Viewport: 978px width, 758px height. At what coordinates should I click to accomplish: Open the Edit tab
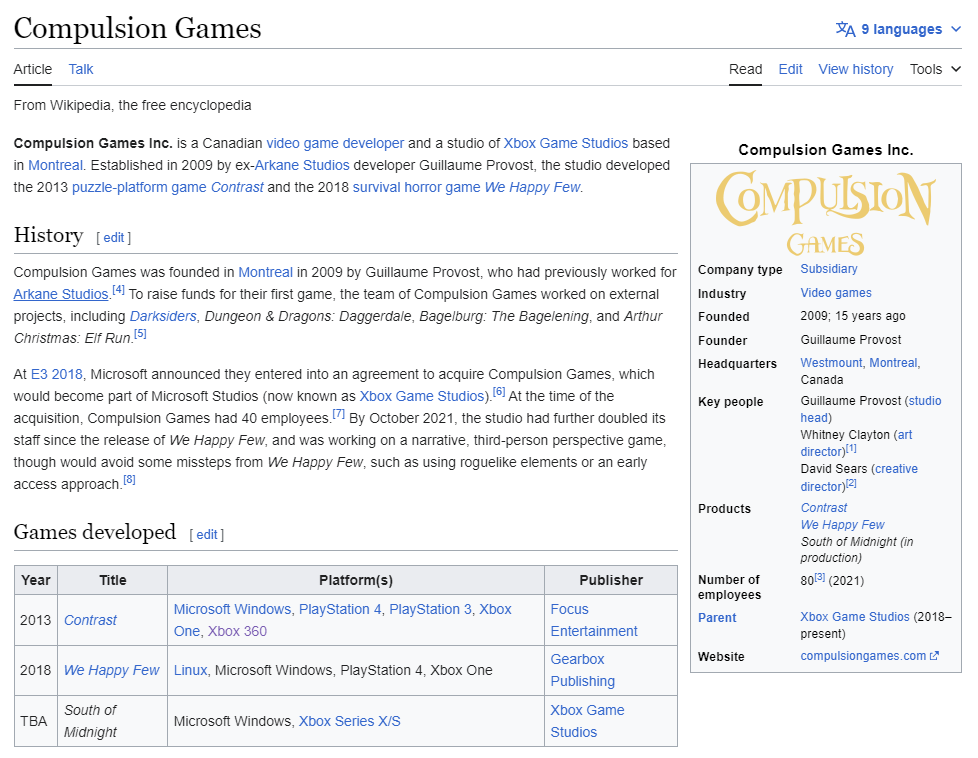(x=790, y=69)
